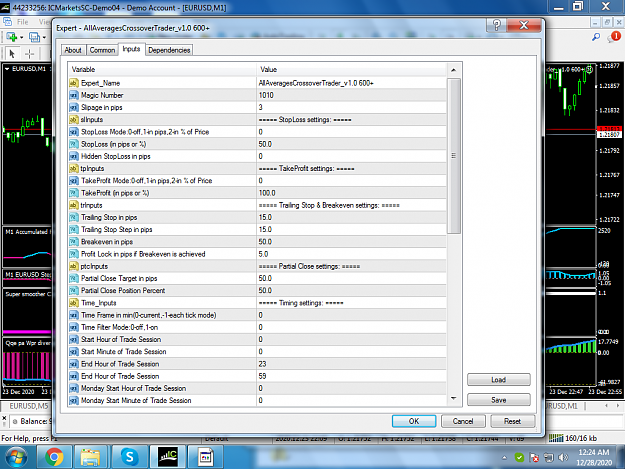
Task: Click Partial Close Position Percent icon
Action: click(74, 290)
